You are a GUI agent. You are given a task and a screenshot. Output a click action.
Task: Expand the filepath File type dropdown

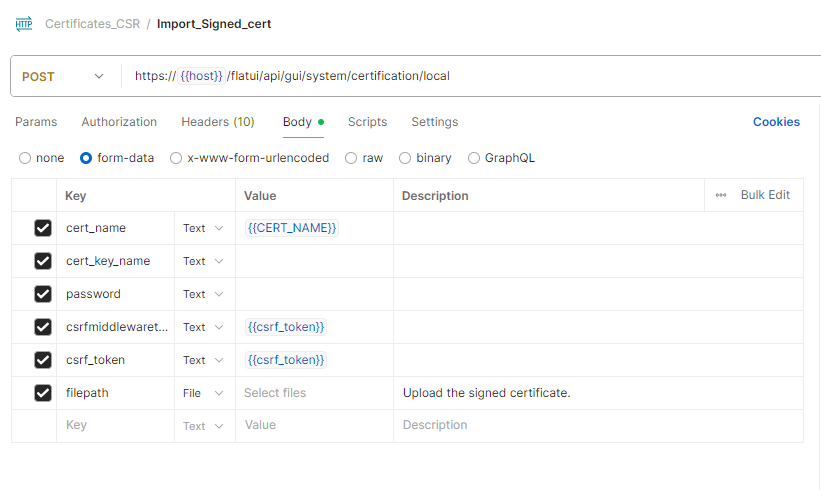point(204,393)
